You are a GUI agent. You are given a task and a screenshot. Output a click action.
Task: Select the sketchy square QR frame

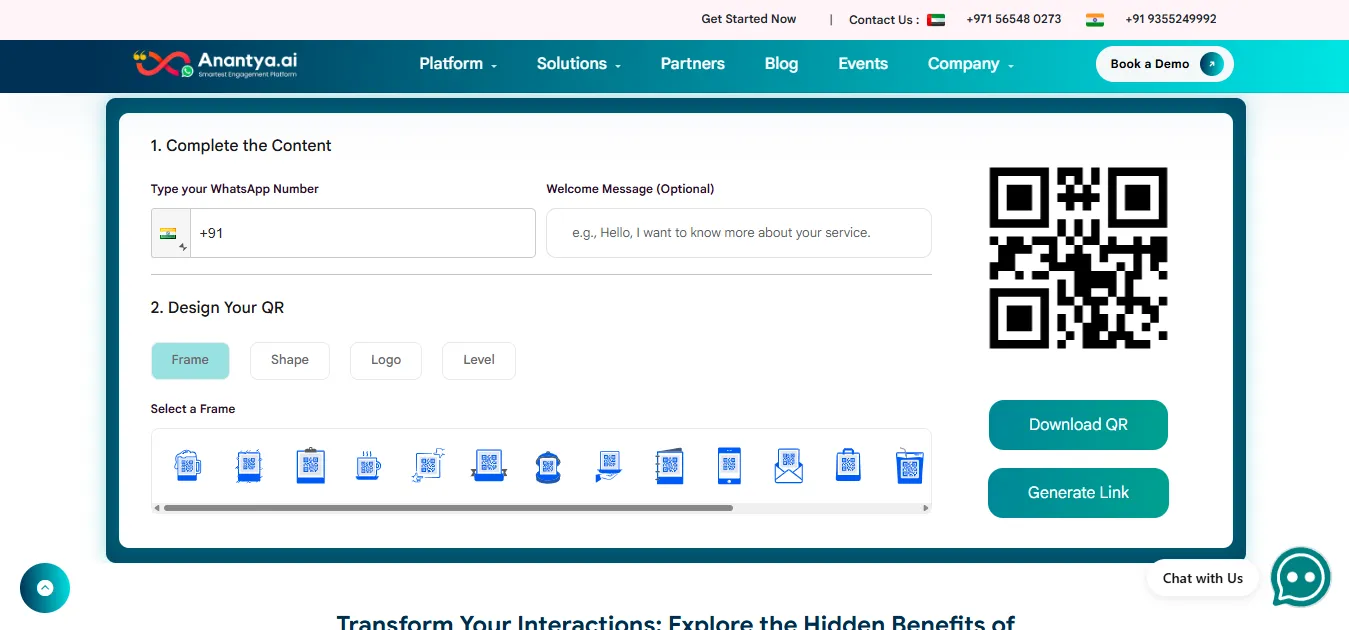coord(249,466)
